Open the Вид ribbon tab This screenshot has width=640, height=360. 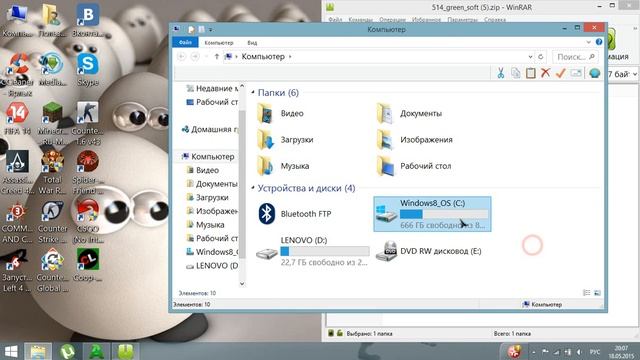click(252, 42)
